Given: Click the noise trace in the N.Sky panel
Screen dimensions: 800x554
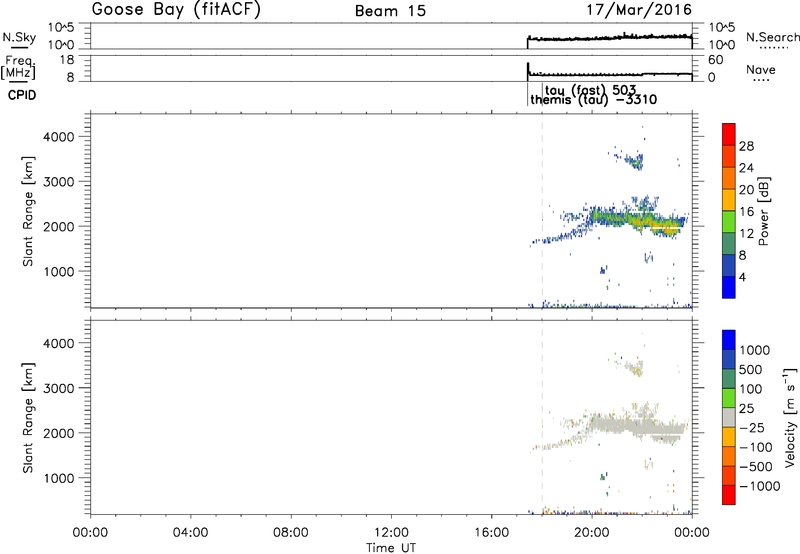Looking at the screenshot, I should pos(610,38).
